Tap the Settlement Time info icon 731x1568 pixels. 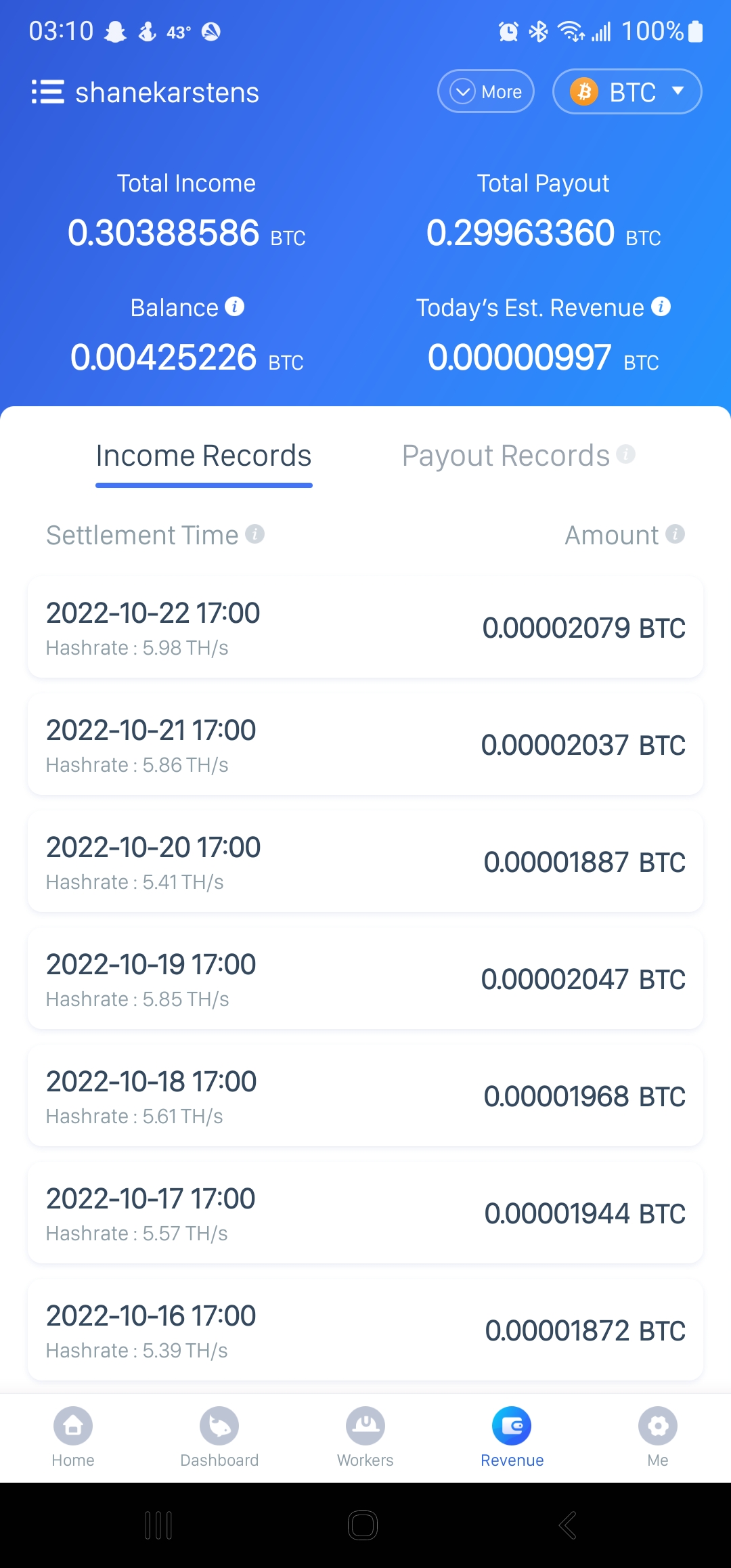(x=254, y=534)
